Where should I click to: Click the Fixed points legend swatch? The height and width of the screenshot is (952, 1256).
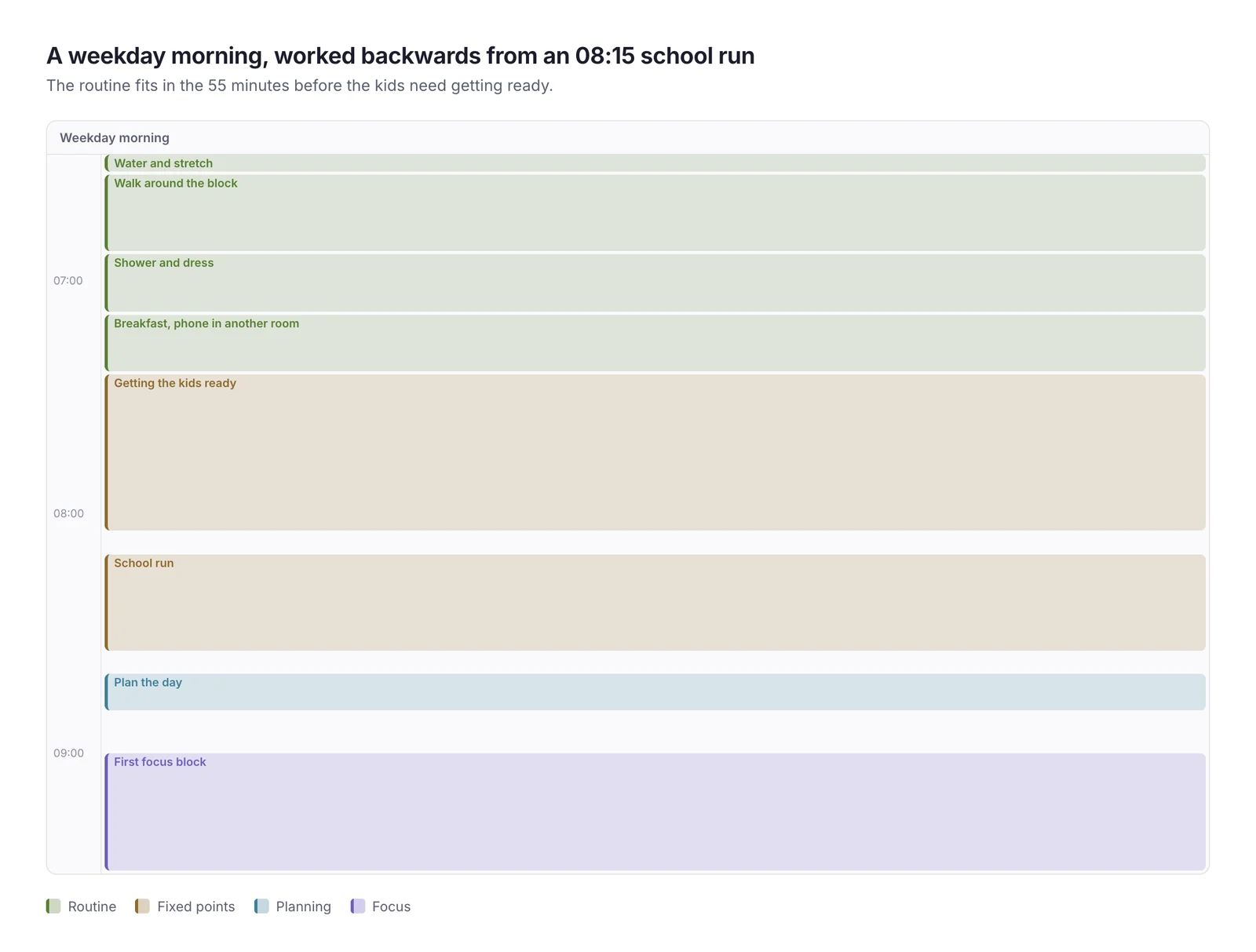142,906
